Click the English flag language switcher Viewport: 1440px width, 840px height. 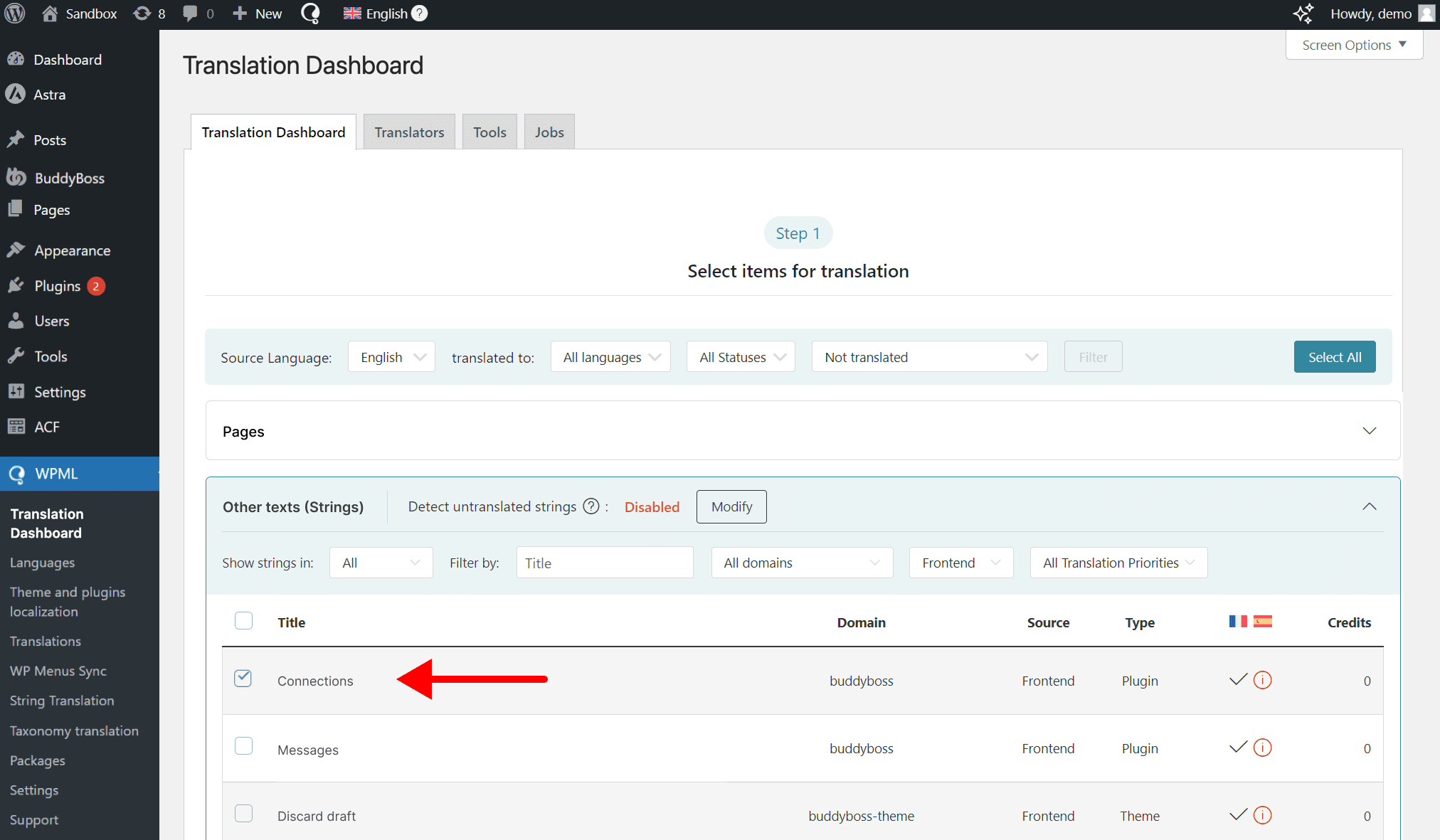pyautogui.click(x=352, y=14)
